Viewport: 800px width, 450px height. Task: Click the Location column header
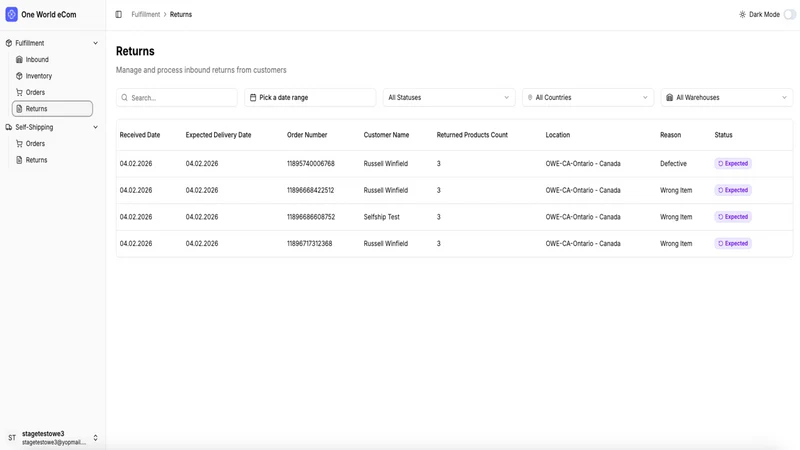pyautogui.click(x=558, y=135)
